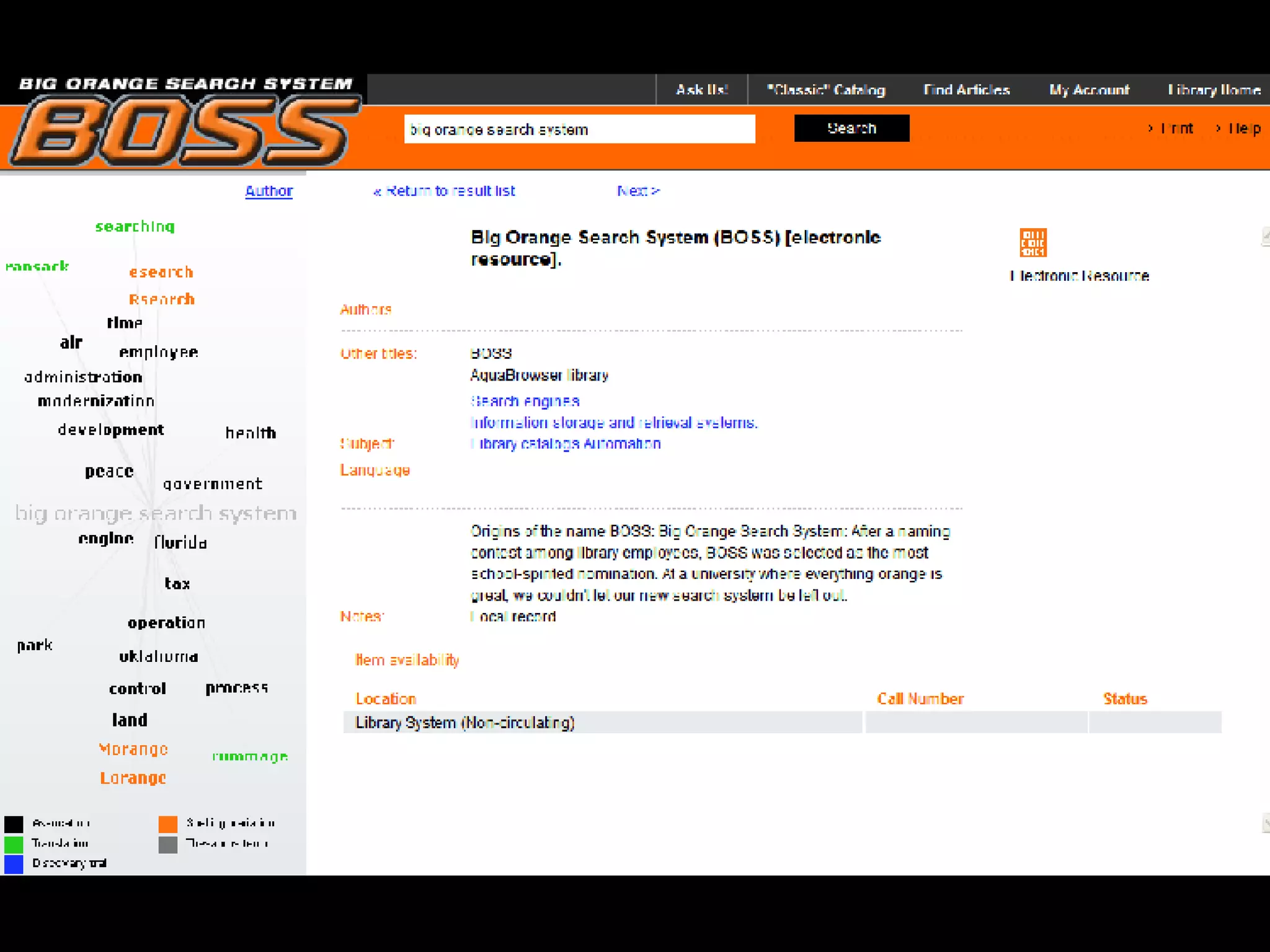Click the orange Electronic Resource icon

1032,242
